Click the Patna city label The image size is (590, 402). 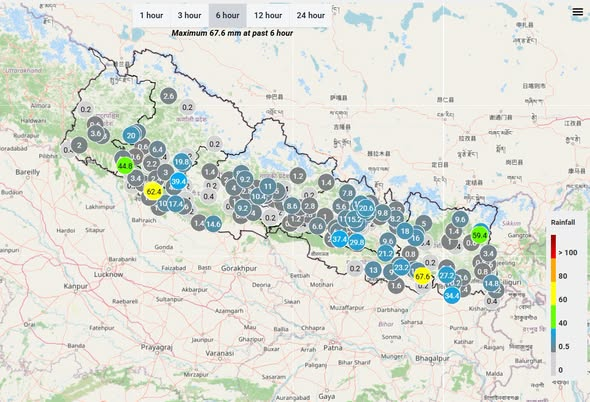click(x=333, y=347)
